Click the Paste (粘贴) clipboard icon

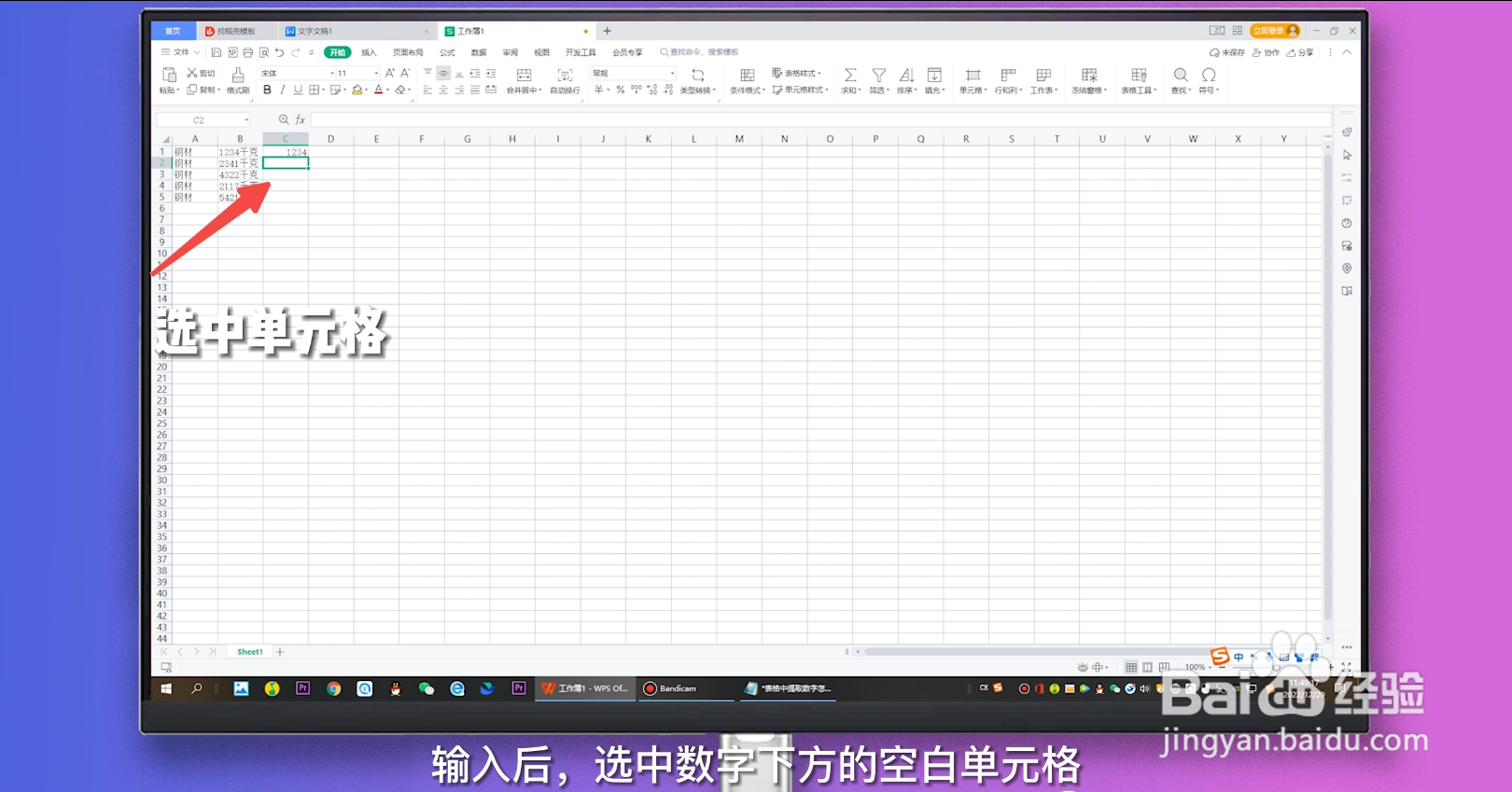(169, 75)
